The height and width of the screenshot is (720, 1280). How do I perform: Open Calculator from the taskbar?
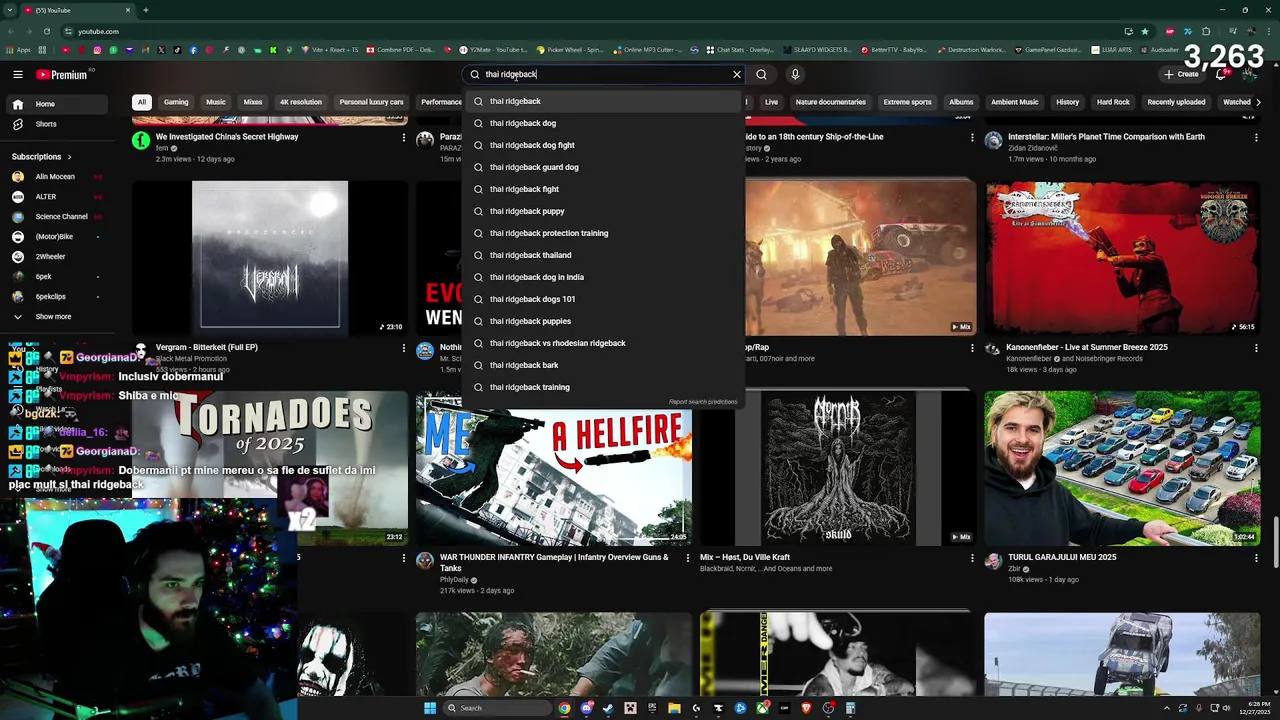(x=850, y=708)
